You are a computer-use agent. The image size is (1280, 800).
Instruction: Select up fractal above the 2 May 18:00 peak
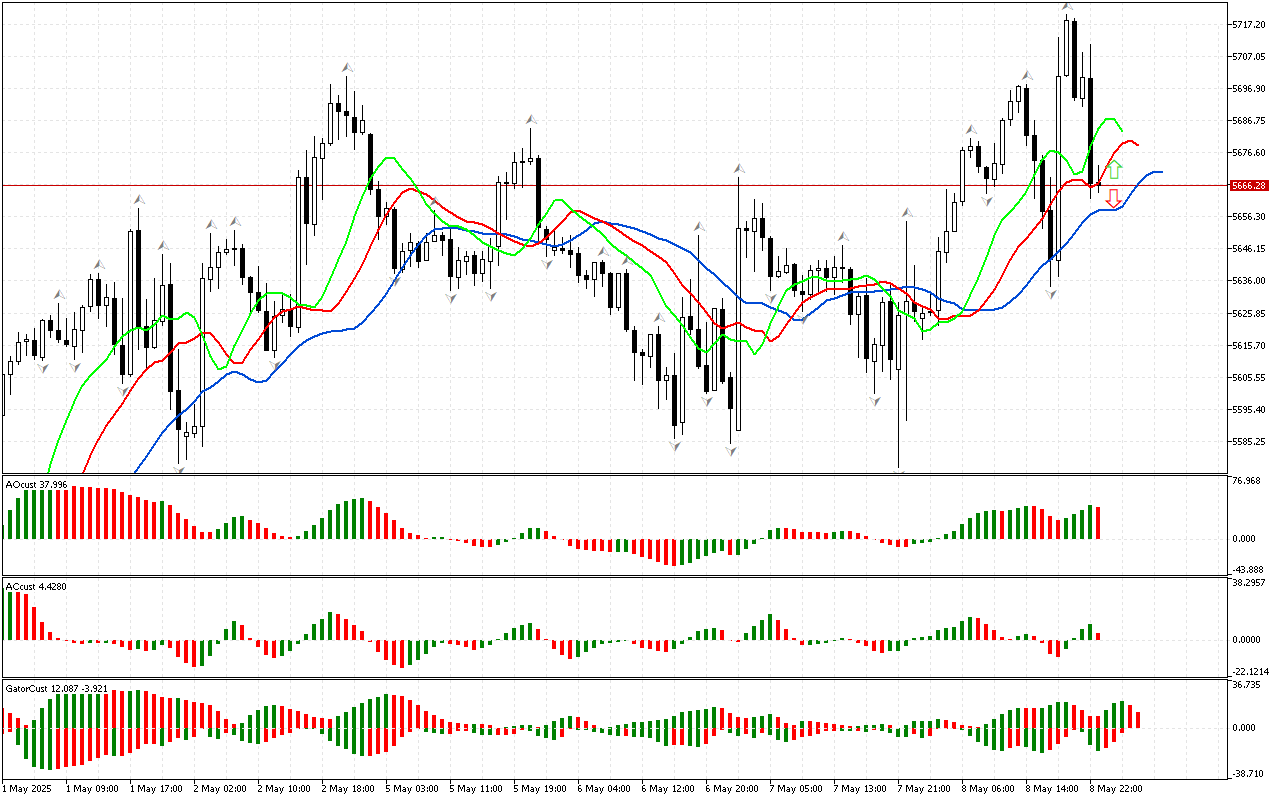(347, 67)
